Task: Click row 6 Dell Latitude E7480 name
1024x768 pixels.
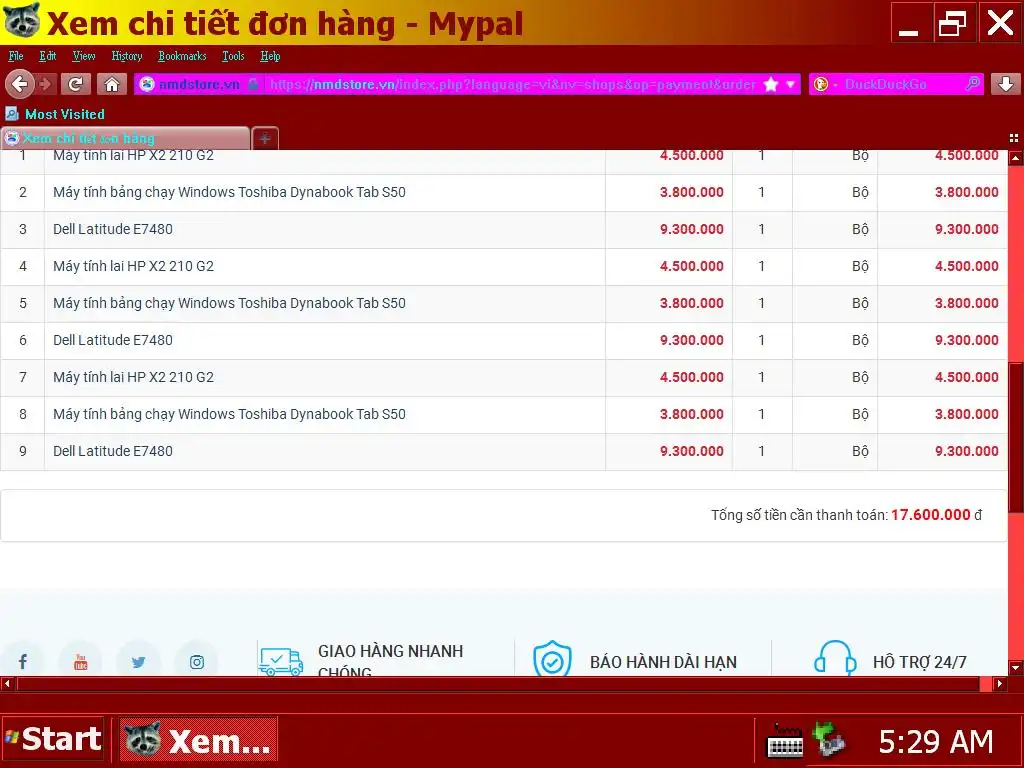Action: (113, 340)
